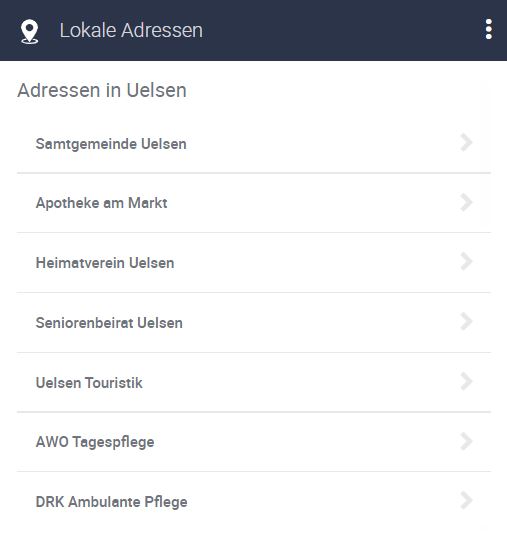The image size is (507, 545).
Task: Click chevron next to Heimatverein Uelsen
Action: tap(466, 261)
